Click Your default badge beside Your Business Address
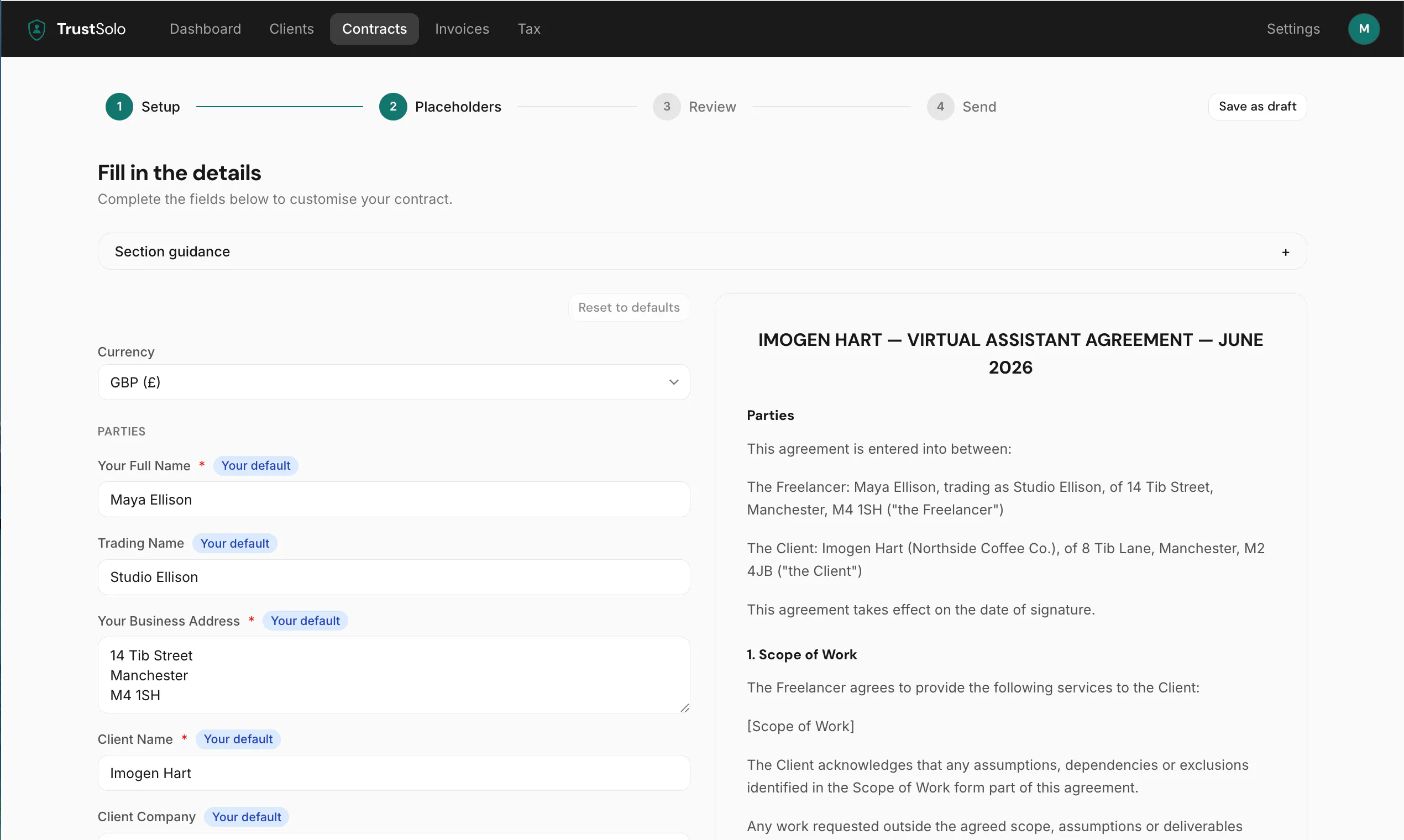This screenshot has height=840, width=1404. click(305, 621)
